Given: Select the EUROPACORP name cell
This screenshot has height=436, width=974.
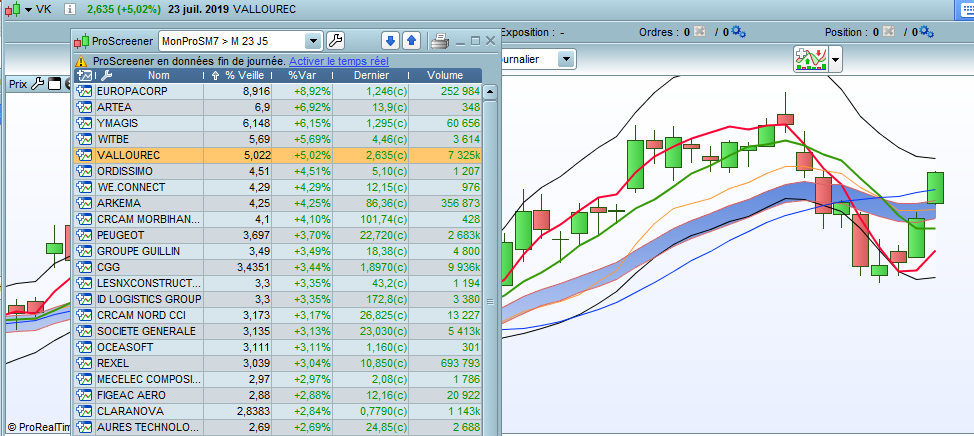Looking at the screenshot, I should pyautogui.click(x=148, y=91).
